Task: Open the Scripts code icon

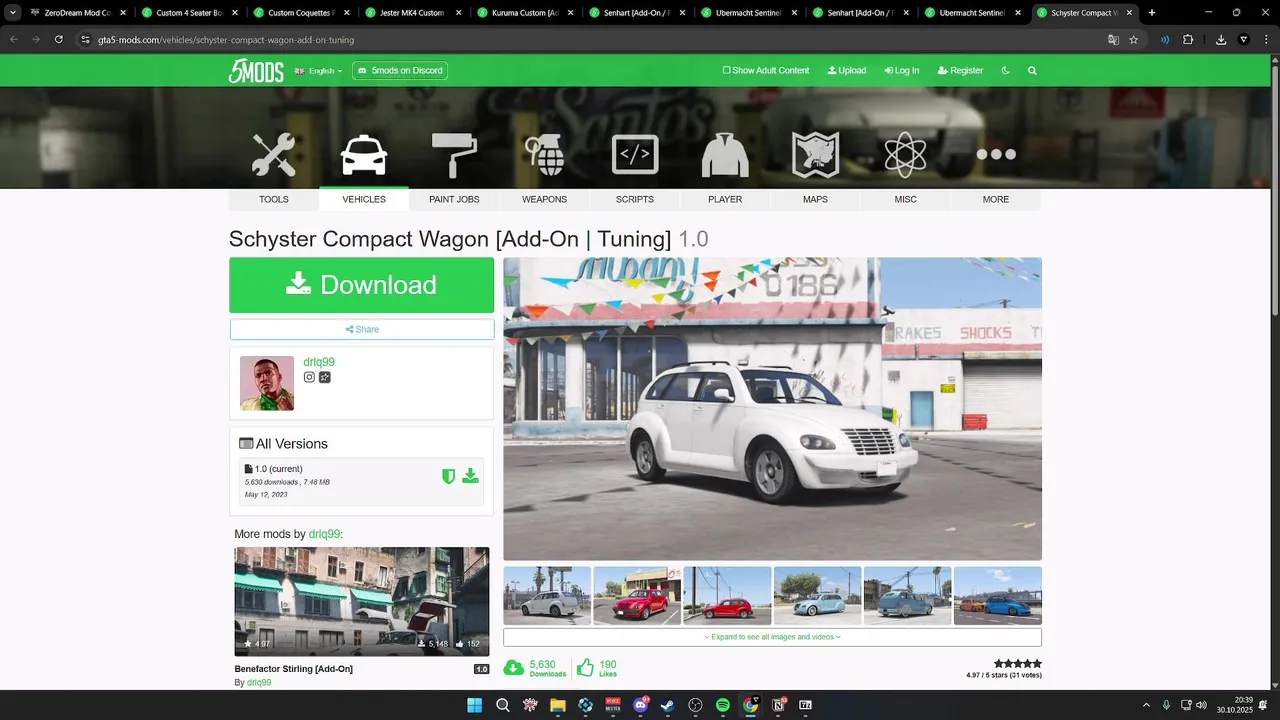Action: (x=635, y=154)
